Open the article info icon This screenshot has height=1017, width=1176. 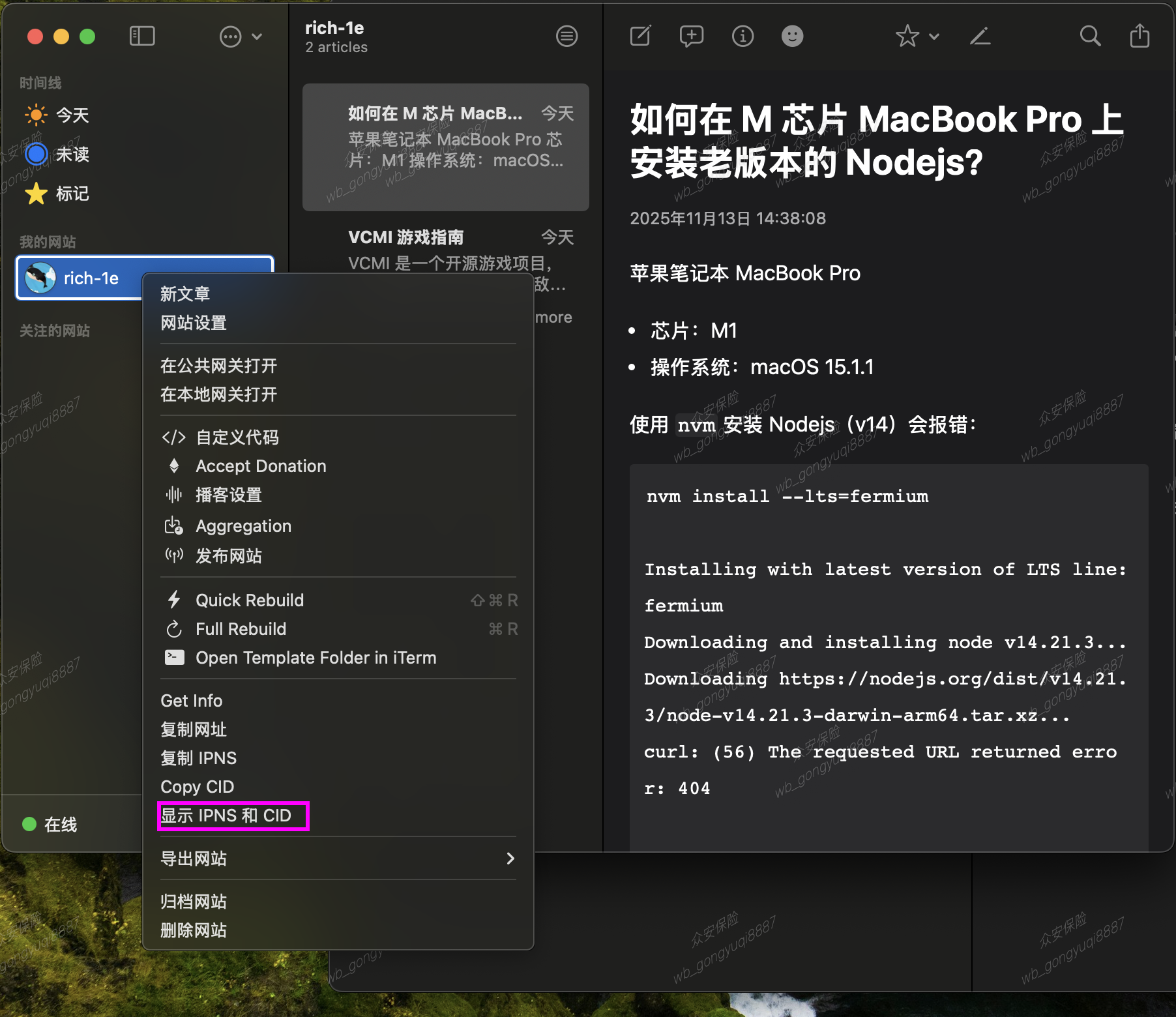(x=742, y=36)
